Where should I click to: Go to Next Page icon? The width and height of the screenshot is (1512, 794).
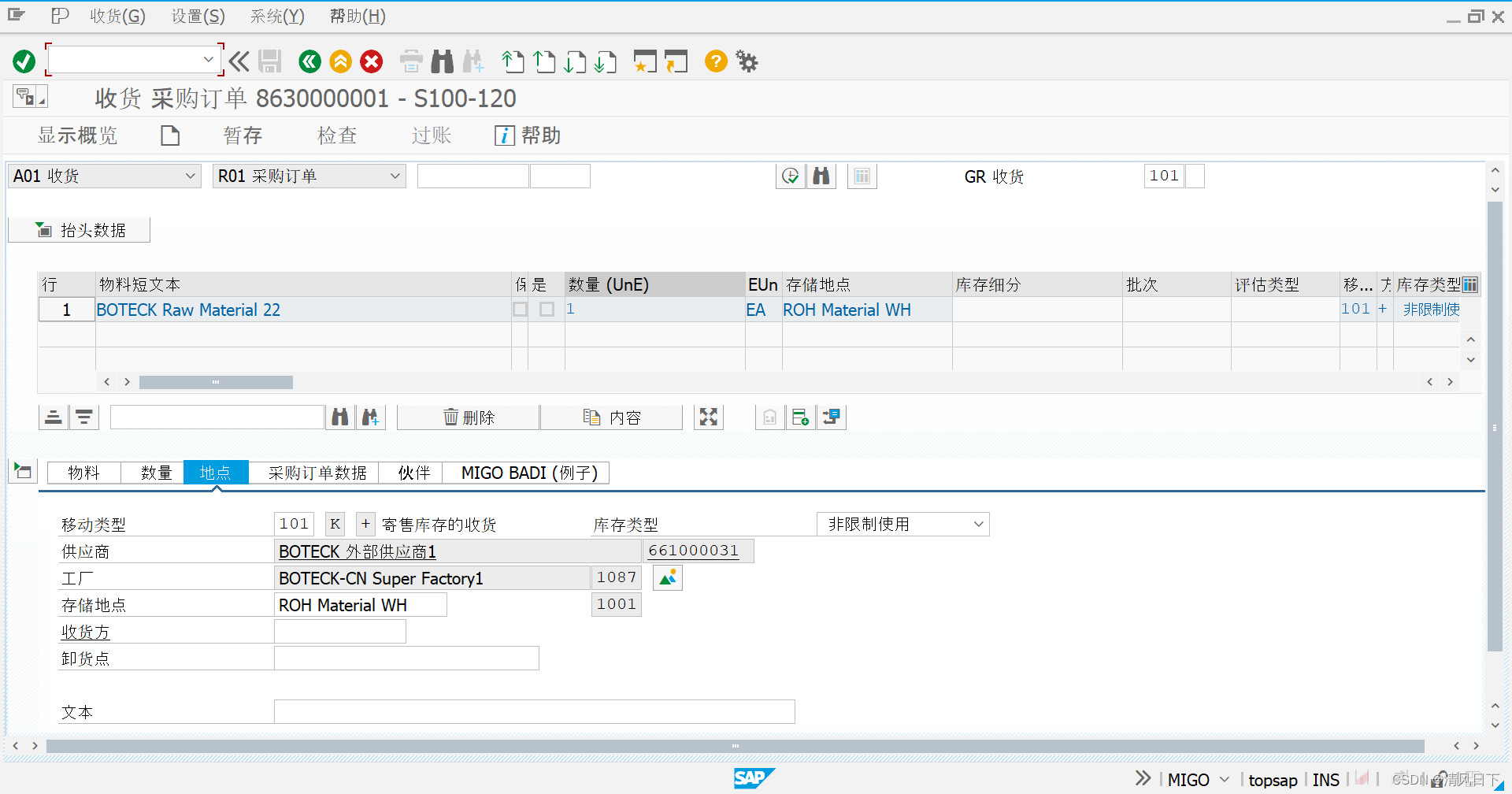[575, 61]
